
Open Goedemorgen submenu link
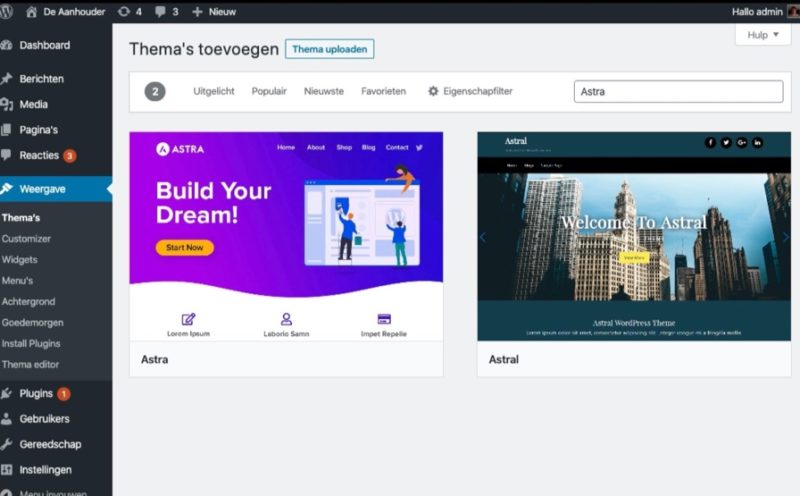33,323
